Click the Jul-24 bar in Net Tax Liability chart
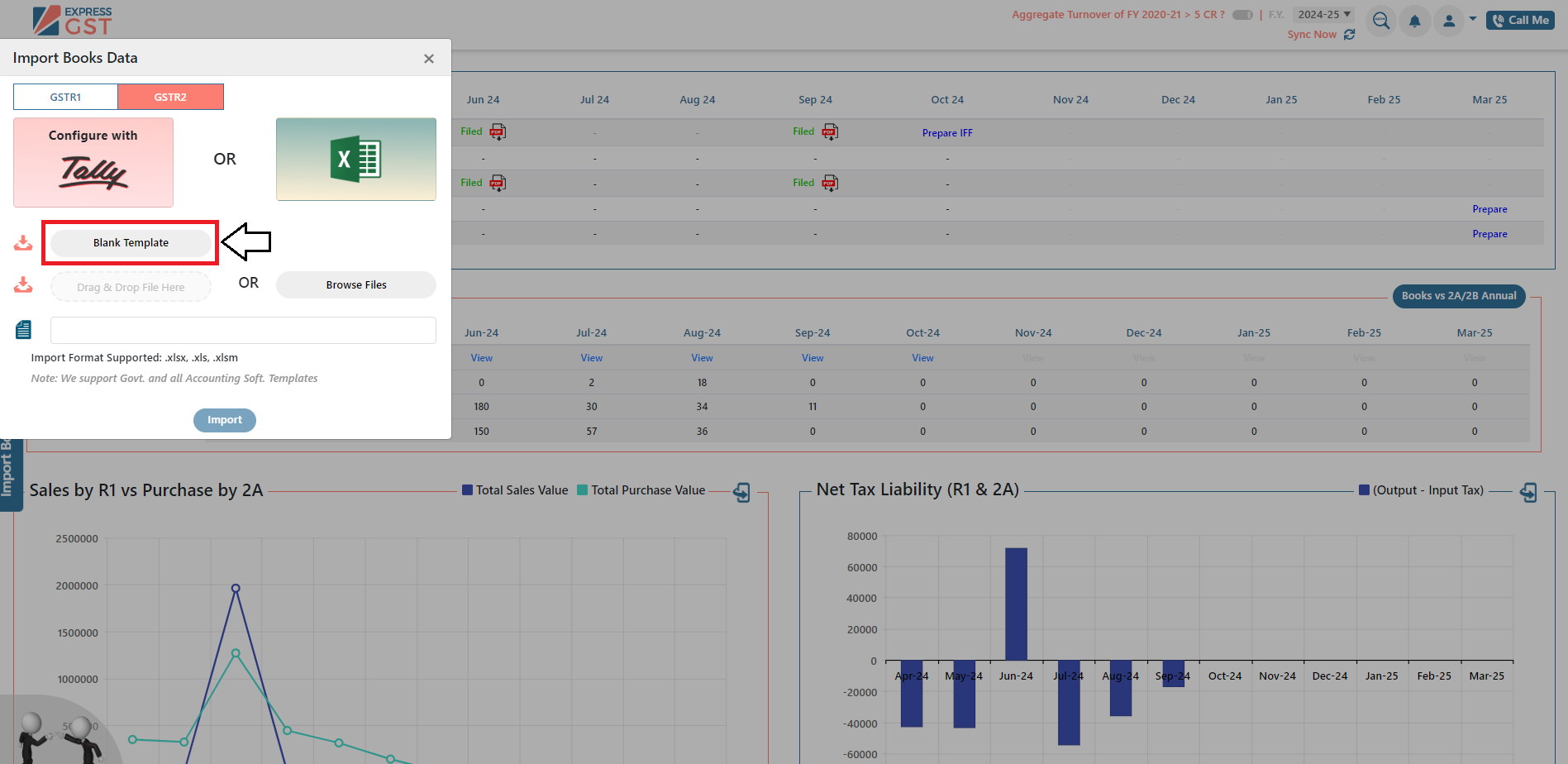The width and height of the screenshot is (1568, 764). coord(1069,703)
